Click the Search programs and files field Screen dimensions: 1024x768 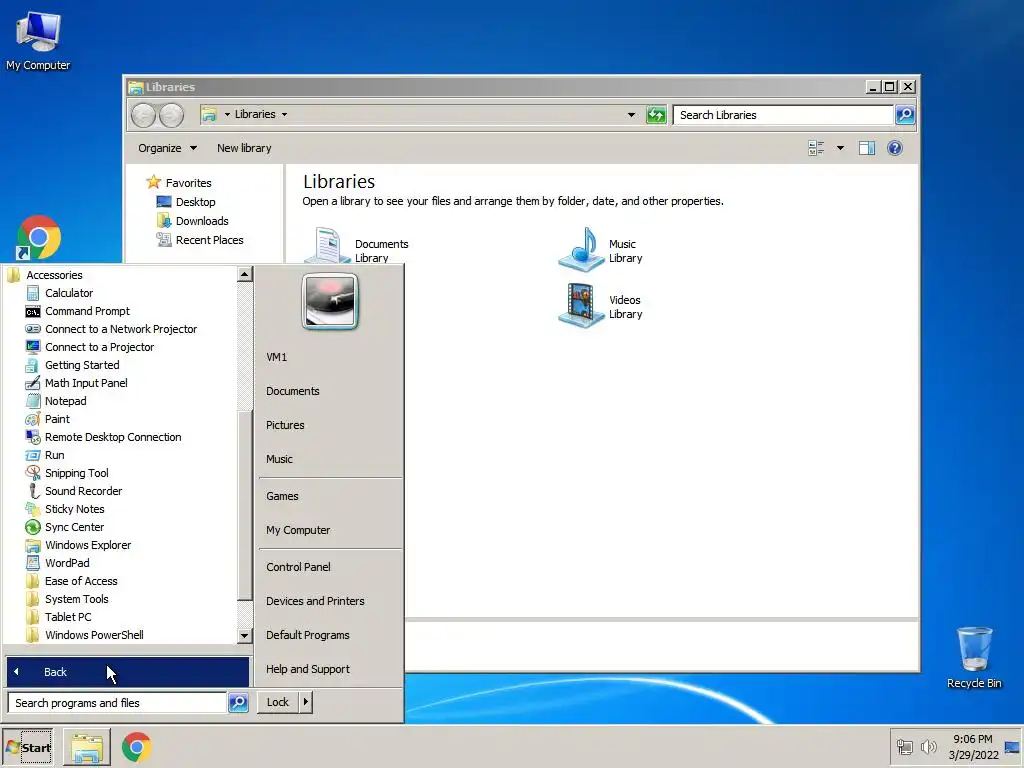[x=118, y=703]
